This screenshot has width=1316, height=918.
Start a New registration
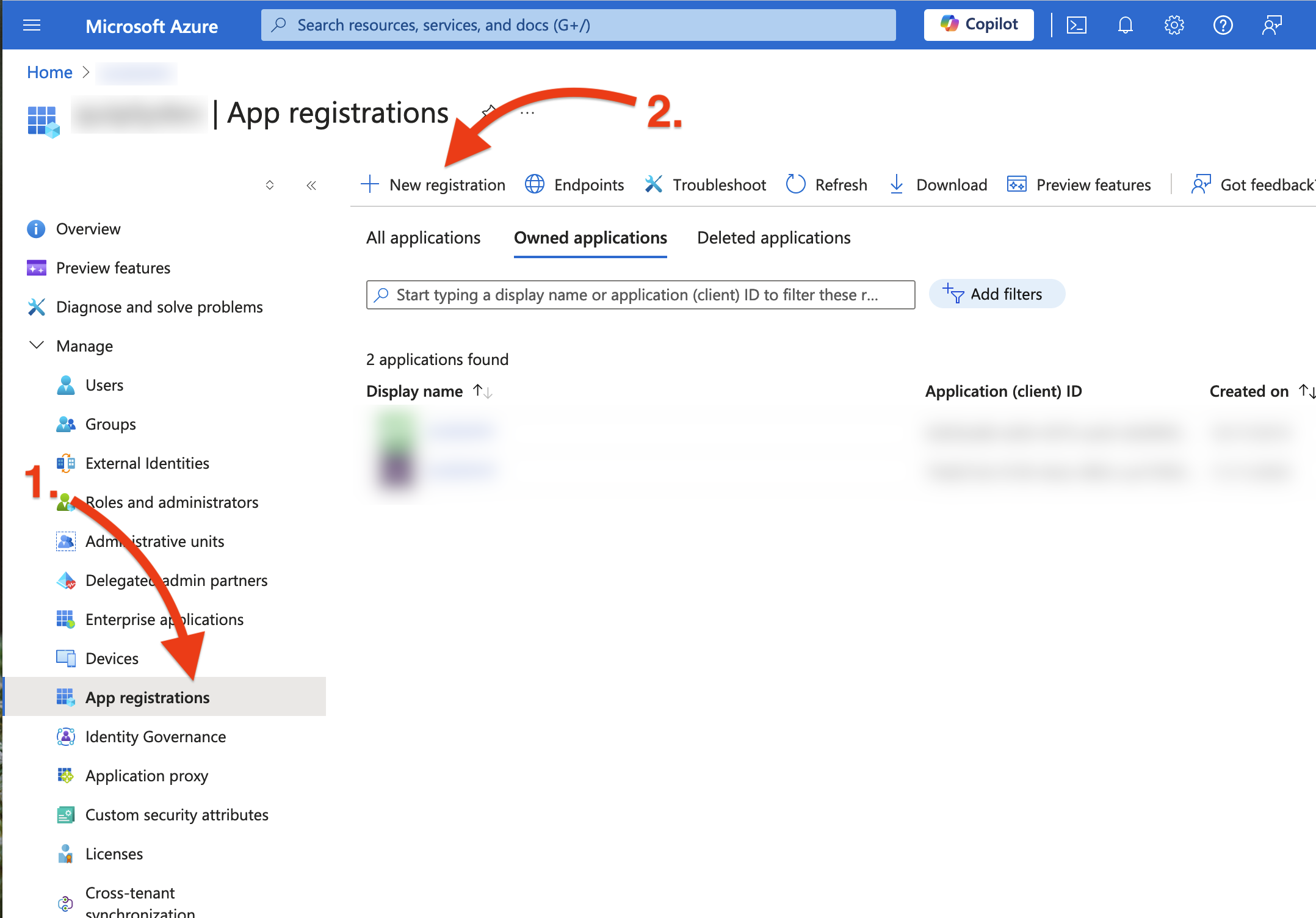pyautogui.click(x=433, y=184)
